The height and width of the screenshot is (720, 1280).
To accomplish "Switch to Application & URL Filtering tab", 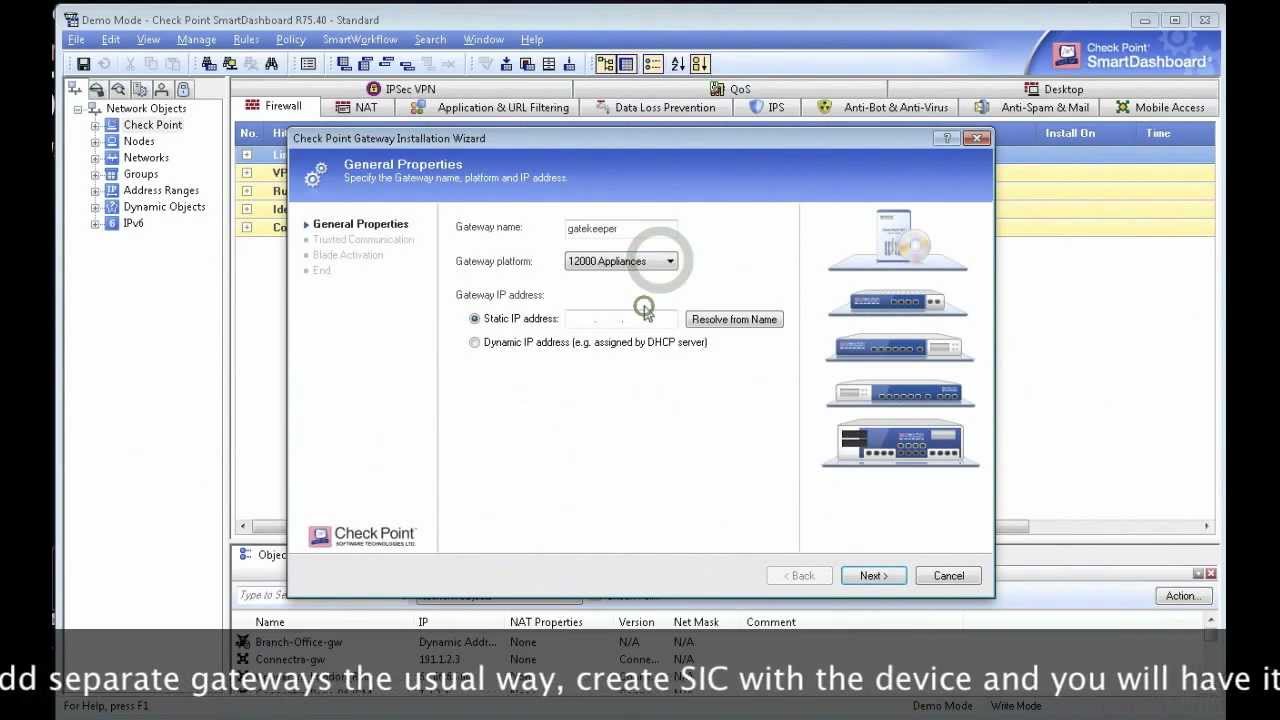I will click(x=490, y=107).
